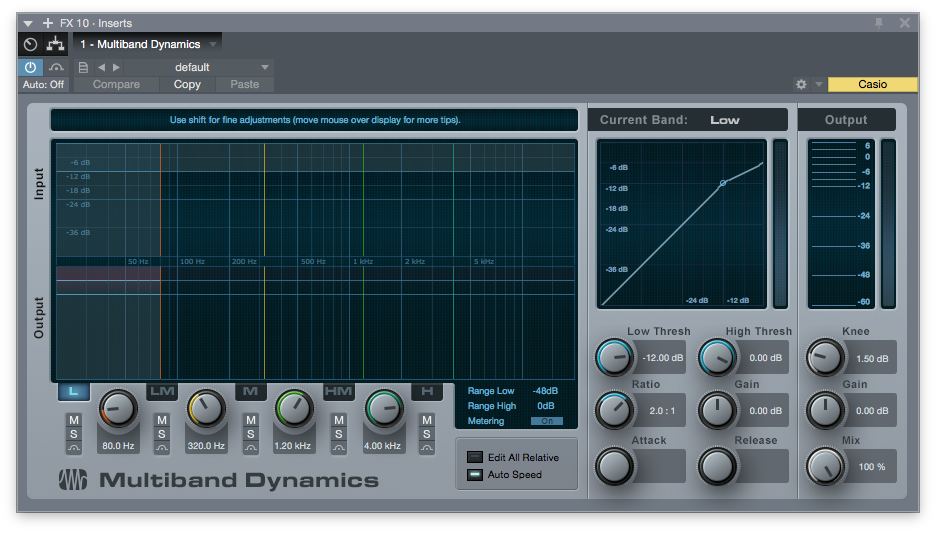This screenshot has width=936, height=533.
Task: Click the settings gear icon
Action: [x=801, y=85]
